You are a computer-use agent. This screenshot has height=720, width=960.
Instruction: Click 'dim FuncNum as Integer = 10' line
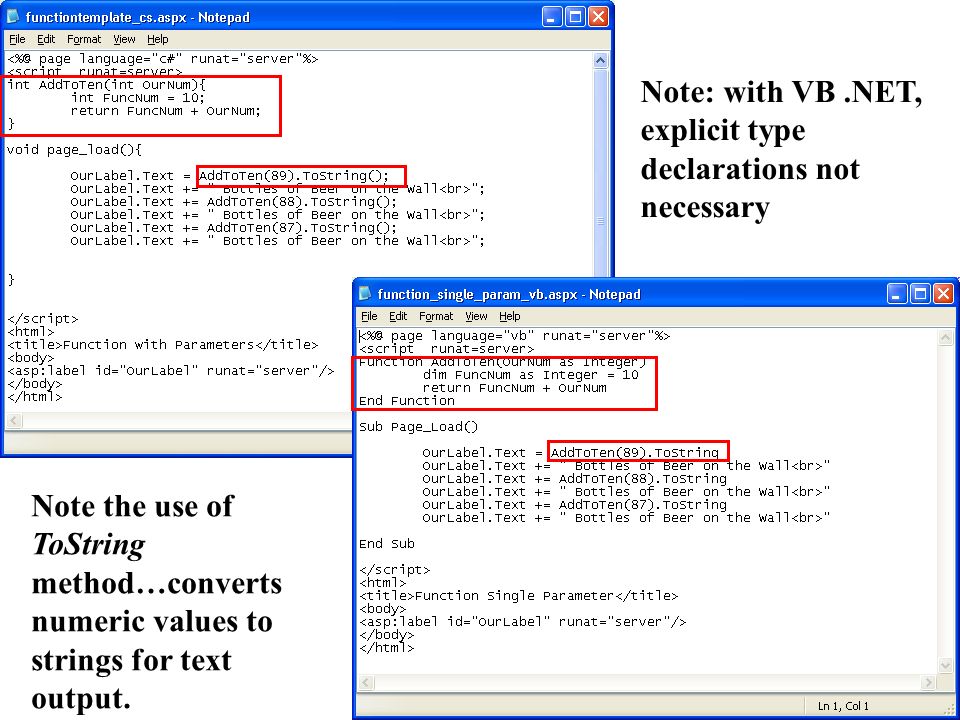530,375
